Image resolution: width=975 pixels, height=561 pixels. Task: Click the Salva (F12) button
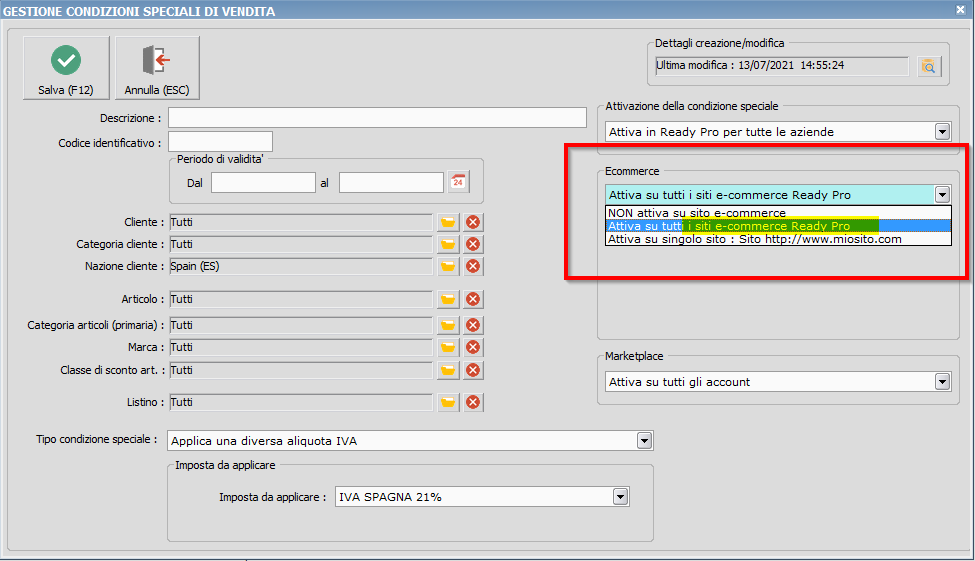pyautogui.click(x=66, y=67)
